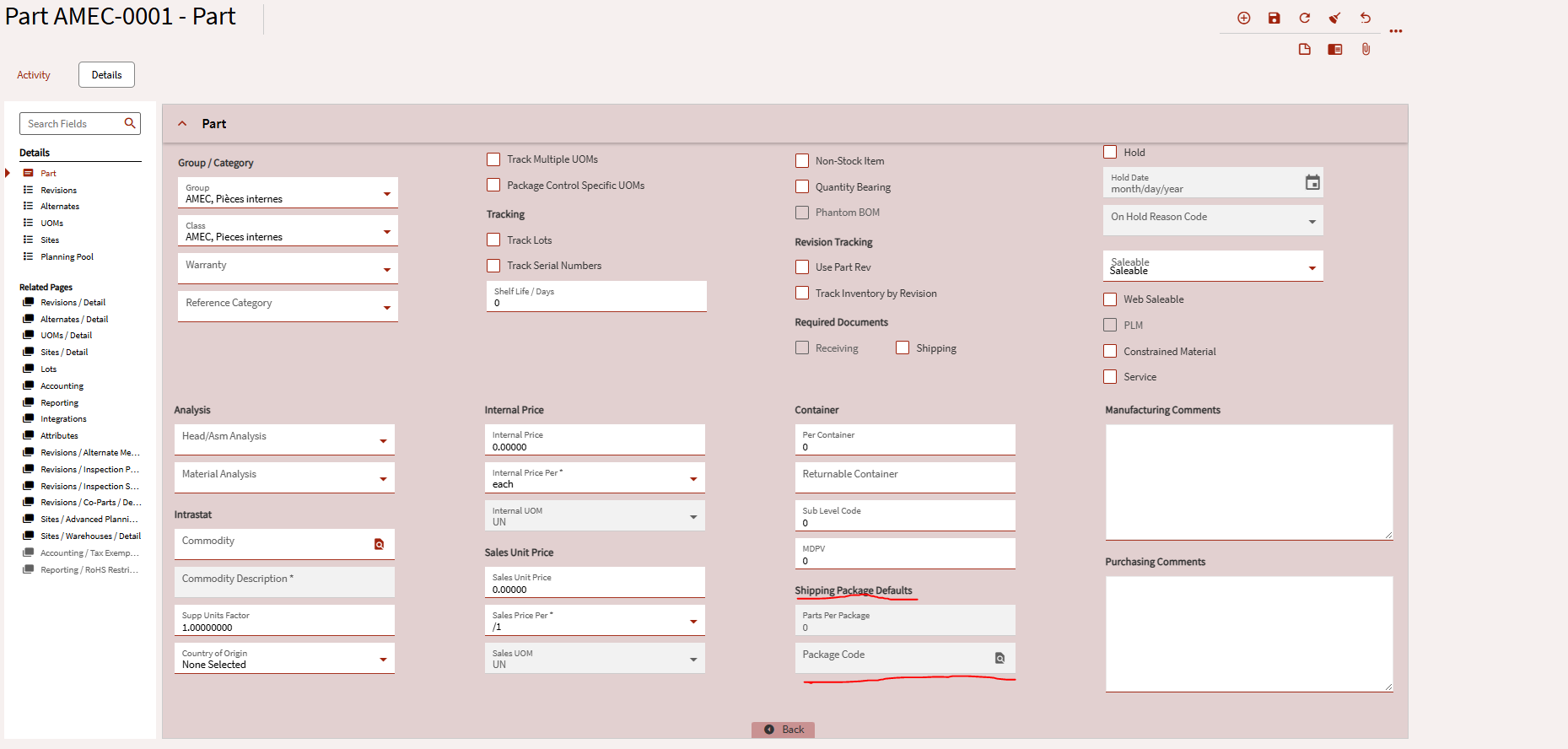Viewport: 1568px width, 749px height.
Task: Click the blank document icon
Action: click(x=1304, y=49)
